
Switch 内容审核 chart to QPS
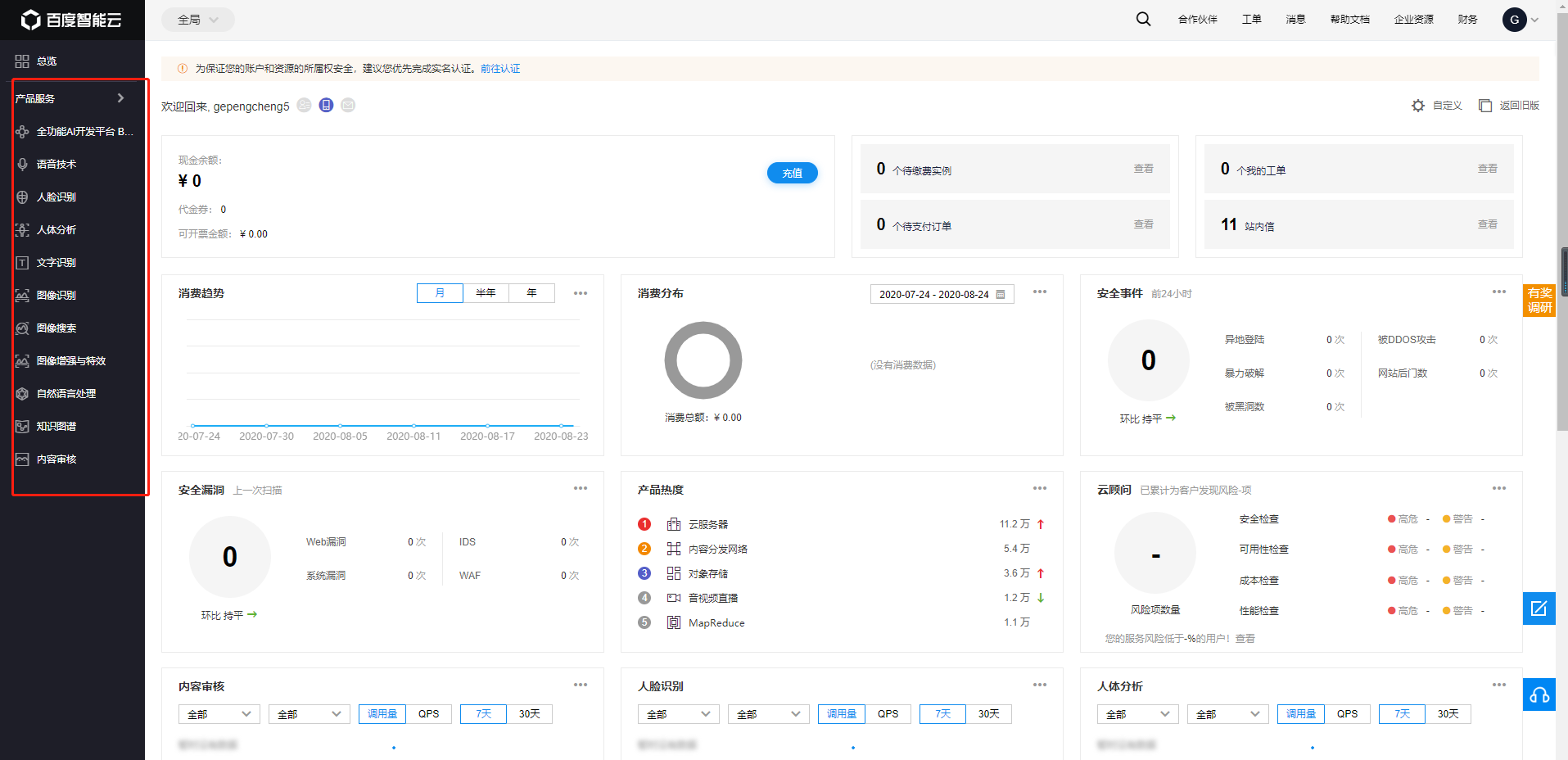[429, 714]
